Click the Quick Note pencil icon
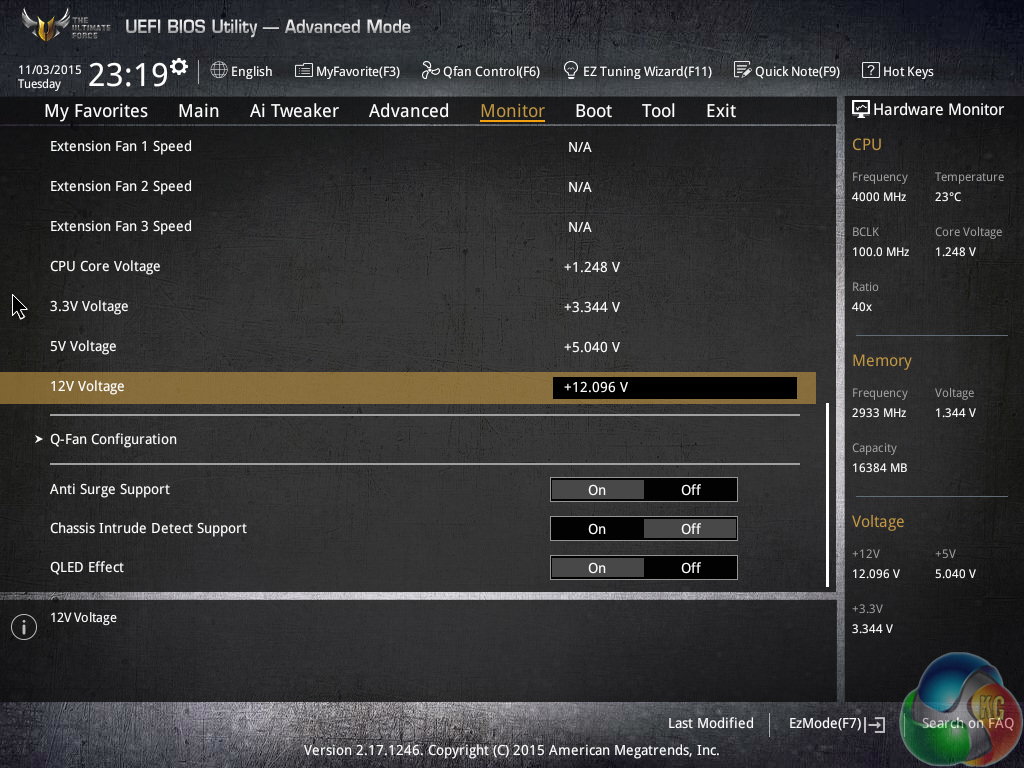The height and width of the screenshot is (768, 1024). (x=743, y=70)
